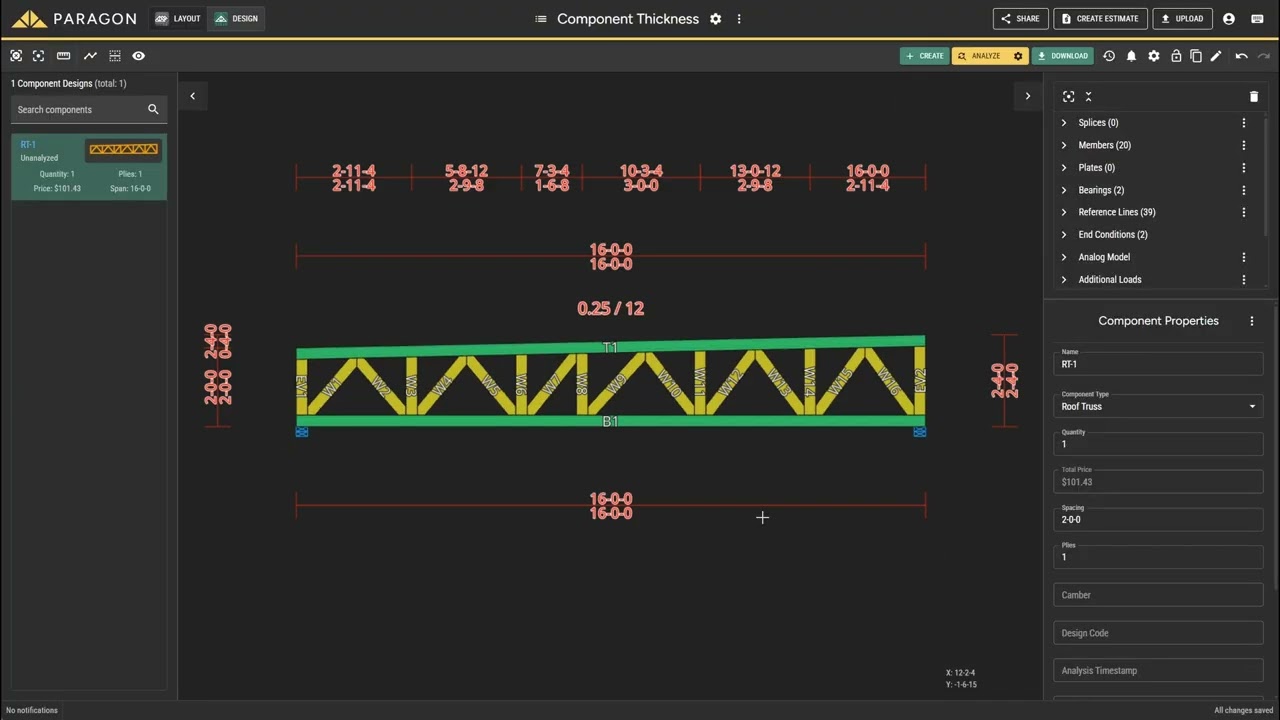Click the Design Code field
Viewport: 1280px width, 720px height.
click(x=1158, y=633)
